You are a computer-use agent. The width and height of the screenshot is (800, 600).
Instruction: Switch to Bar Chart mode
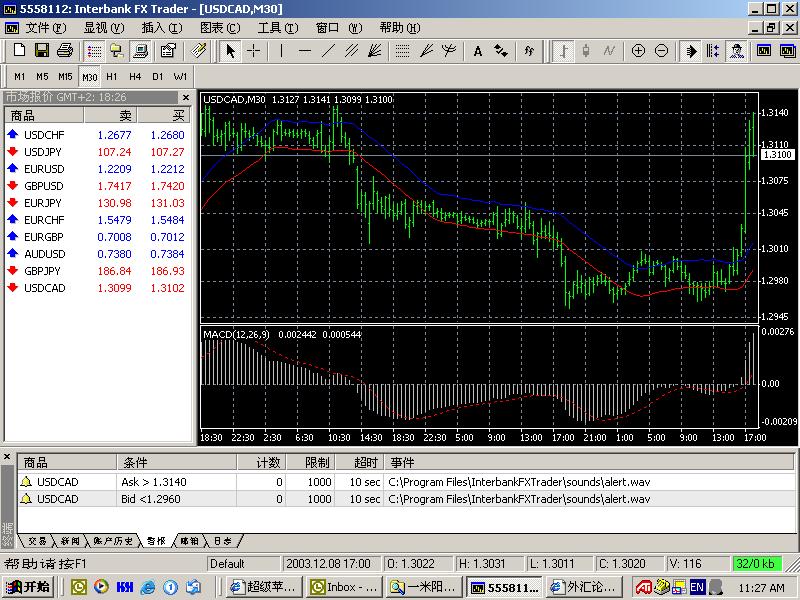[x=563, y=51]
